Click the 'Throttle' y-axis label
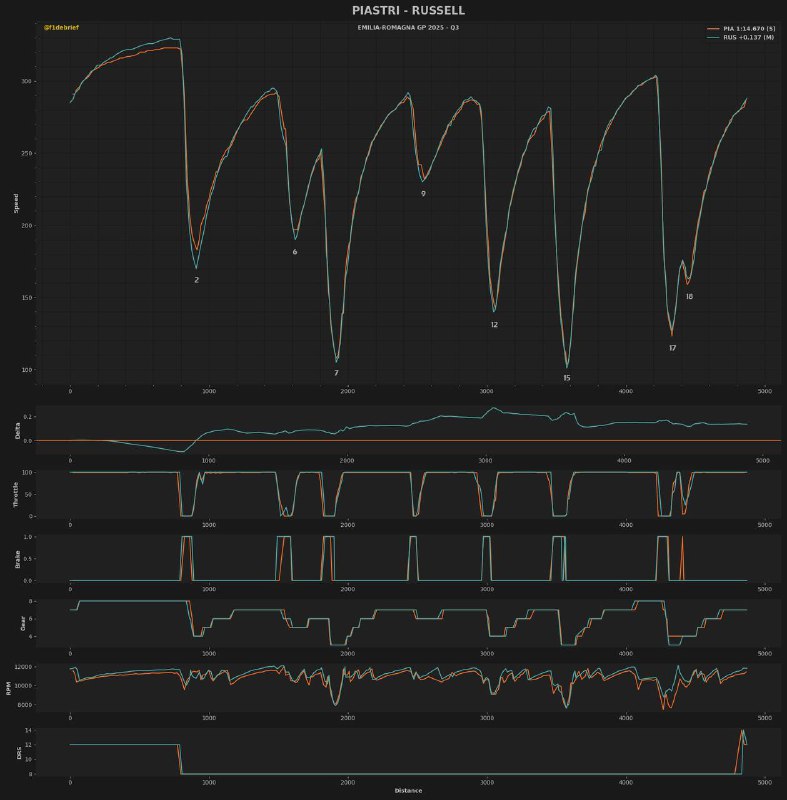The image size is (787, 800). click(x=15, y=495)
